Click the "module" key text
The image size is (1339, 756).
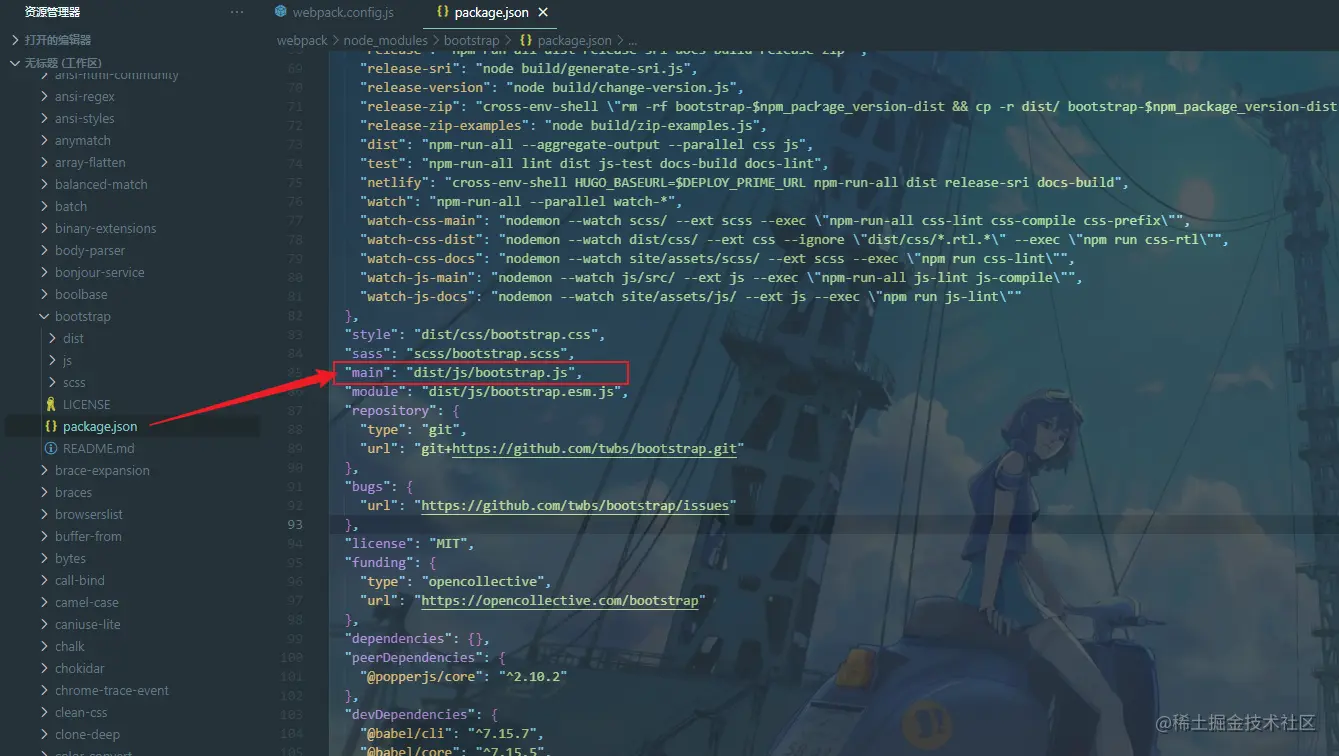click(x=376, y=392)
